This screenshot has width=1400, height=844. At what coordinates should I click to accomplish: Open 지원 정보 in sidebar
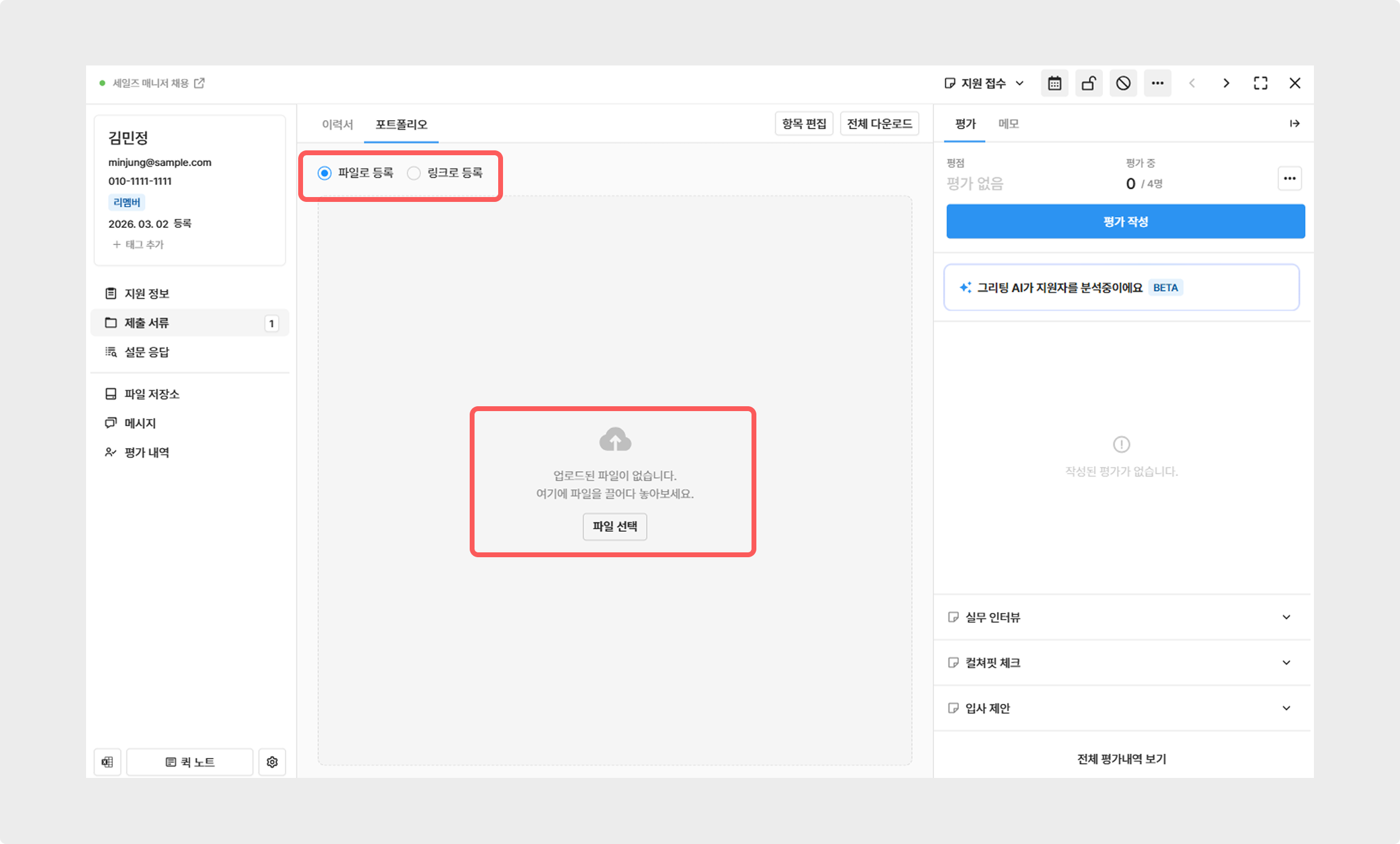190,293
